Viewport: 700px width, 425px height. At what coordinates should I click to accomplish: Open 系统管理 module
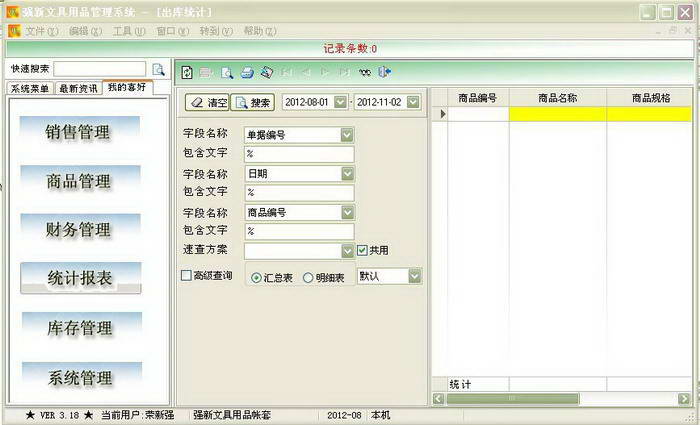tap(81, 377)
